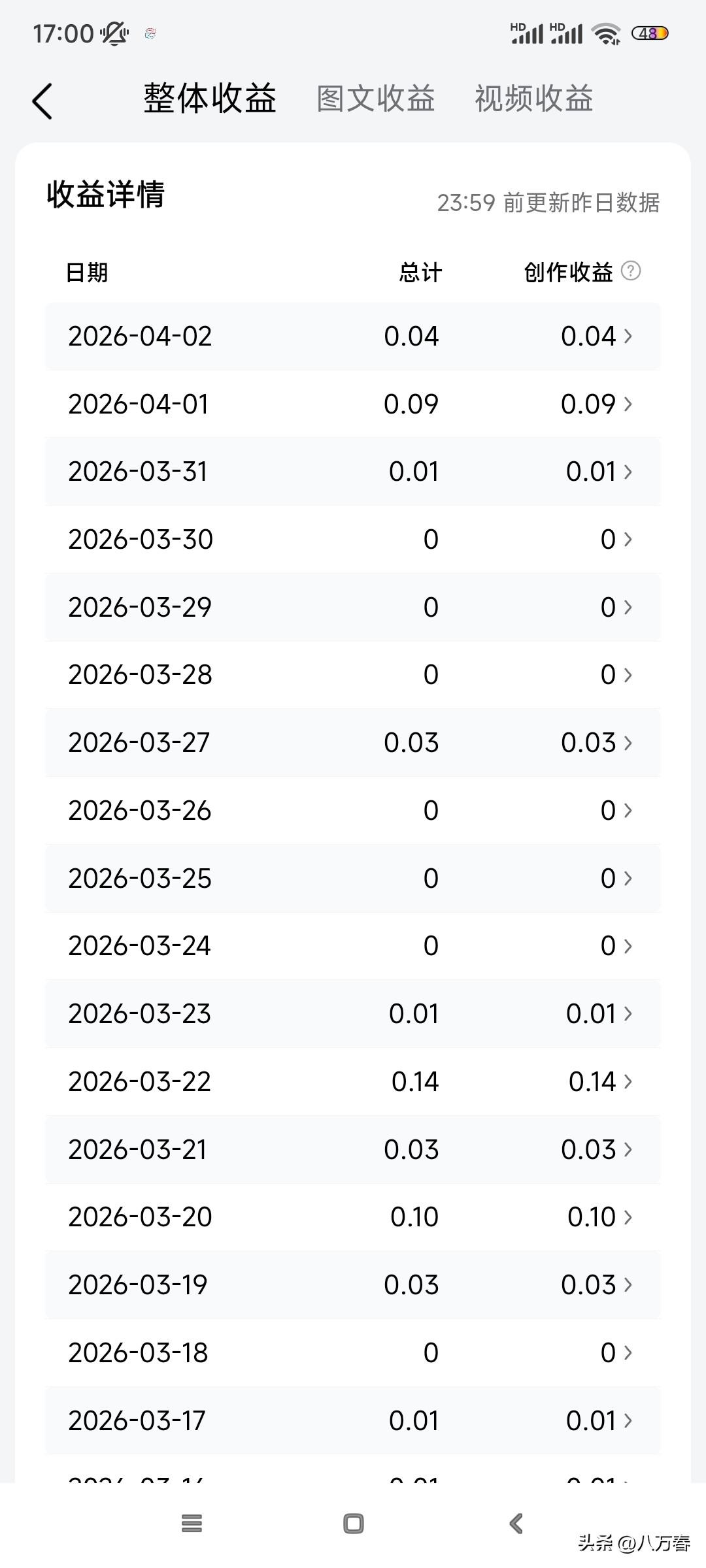The height and width of the screenshot is (1568, 706).
Task: Switch to the 图文收益 tab
Action: click(376, 99)
